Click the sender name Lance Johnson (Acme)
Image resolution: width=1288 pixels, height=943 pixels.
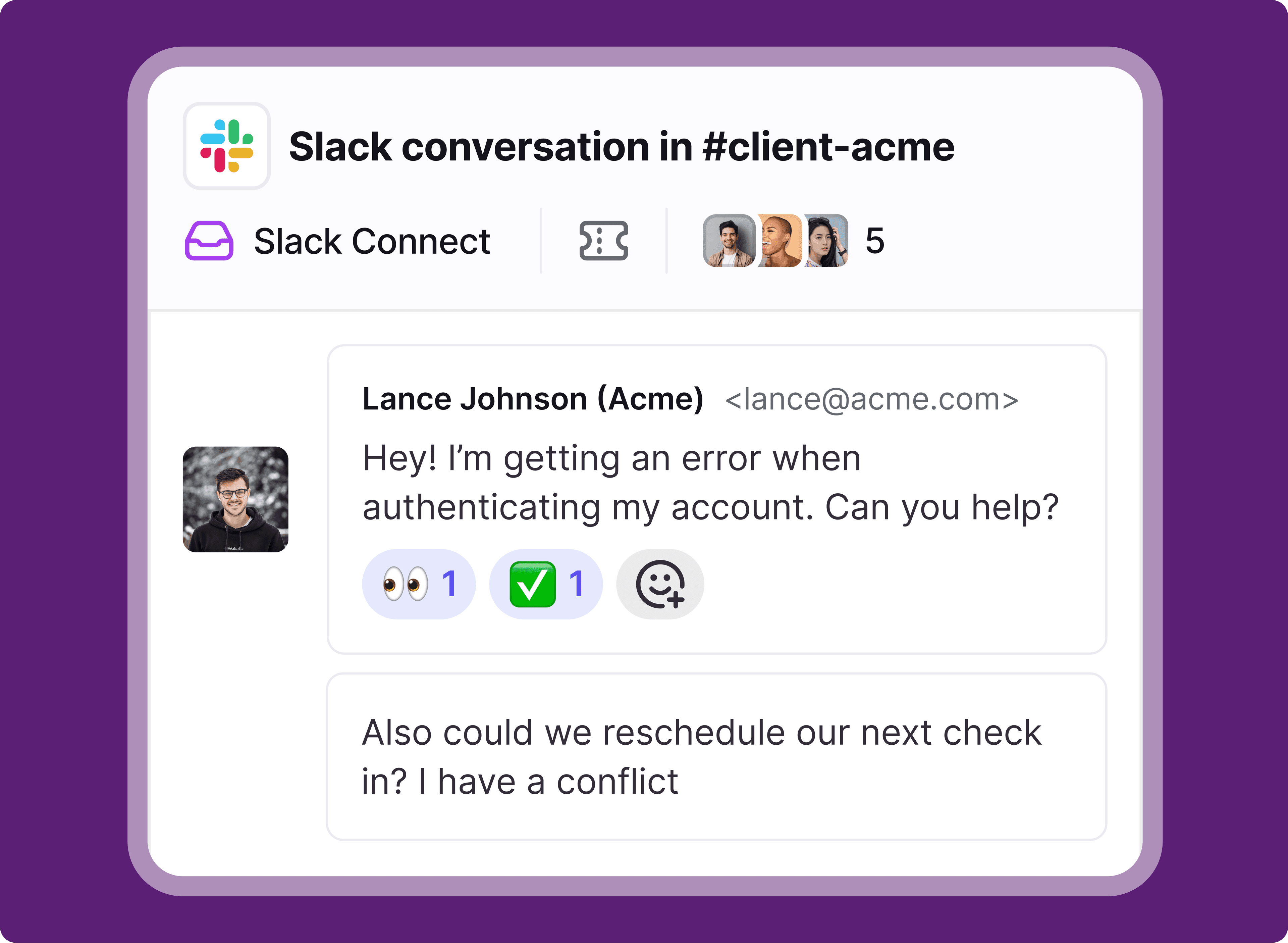click(533, 398)
